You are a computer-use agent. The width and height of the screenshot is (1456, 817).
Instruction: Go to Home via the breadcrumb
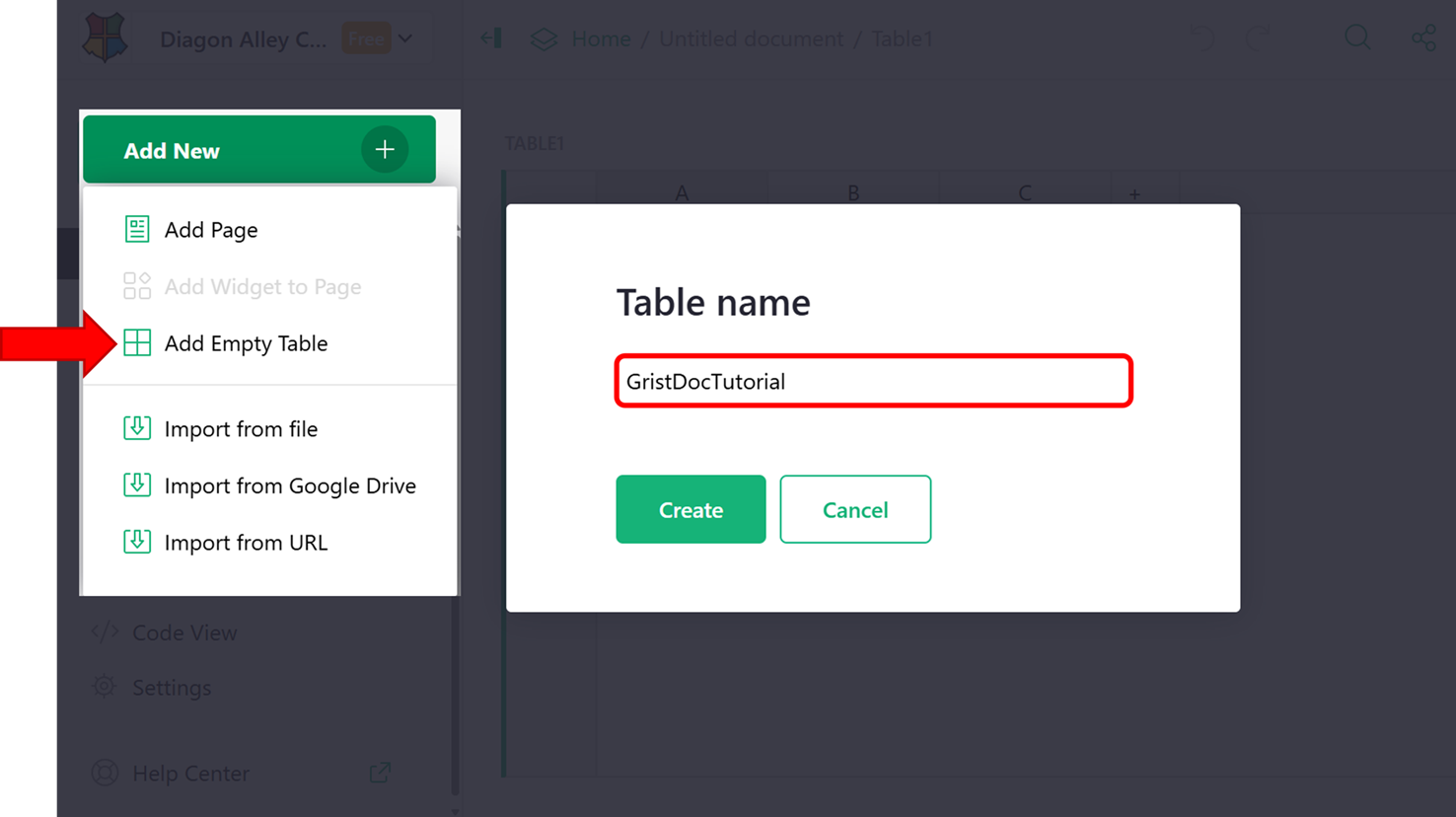point(601,38)
